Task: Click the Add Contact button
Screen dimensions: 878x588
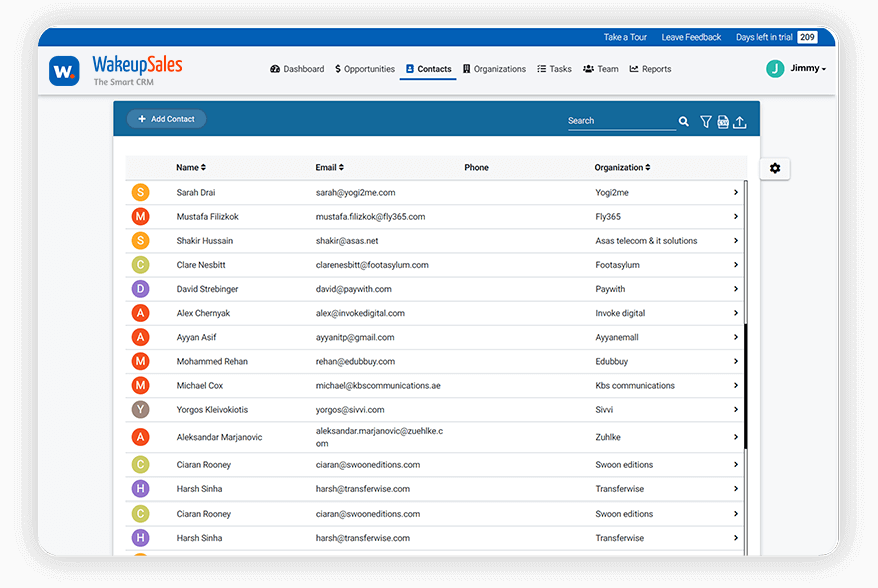Action: 166,119
